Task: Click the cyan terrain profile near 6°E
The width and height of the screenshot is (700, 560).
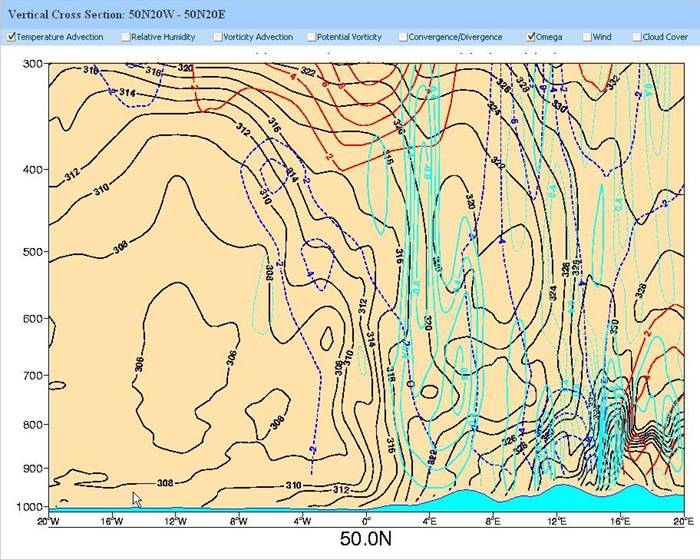Action: tap(462, 500)
